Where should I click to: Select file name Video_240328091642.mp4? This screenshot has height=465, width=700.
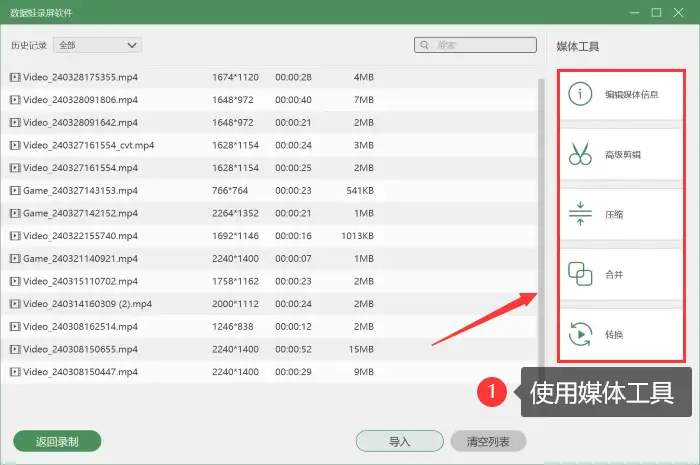click(80, 122)
